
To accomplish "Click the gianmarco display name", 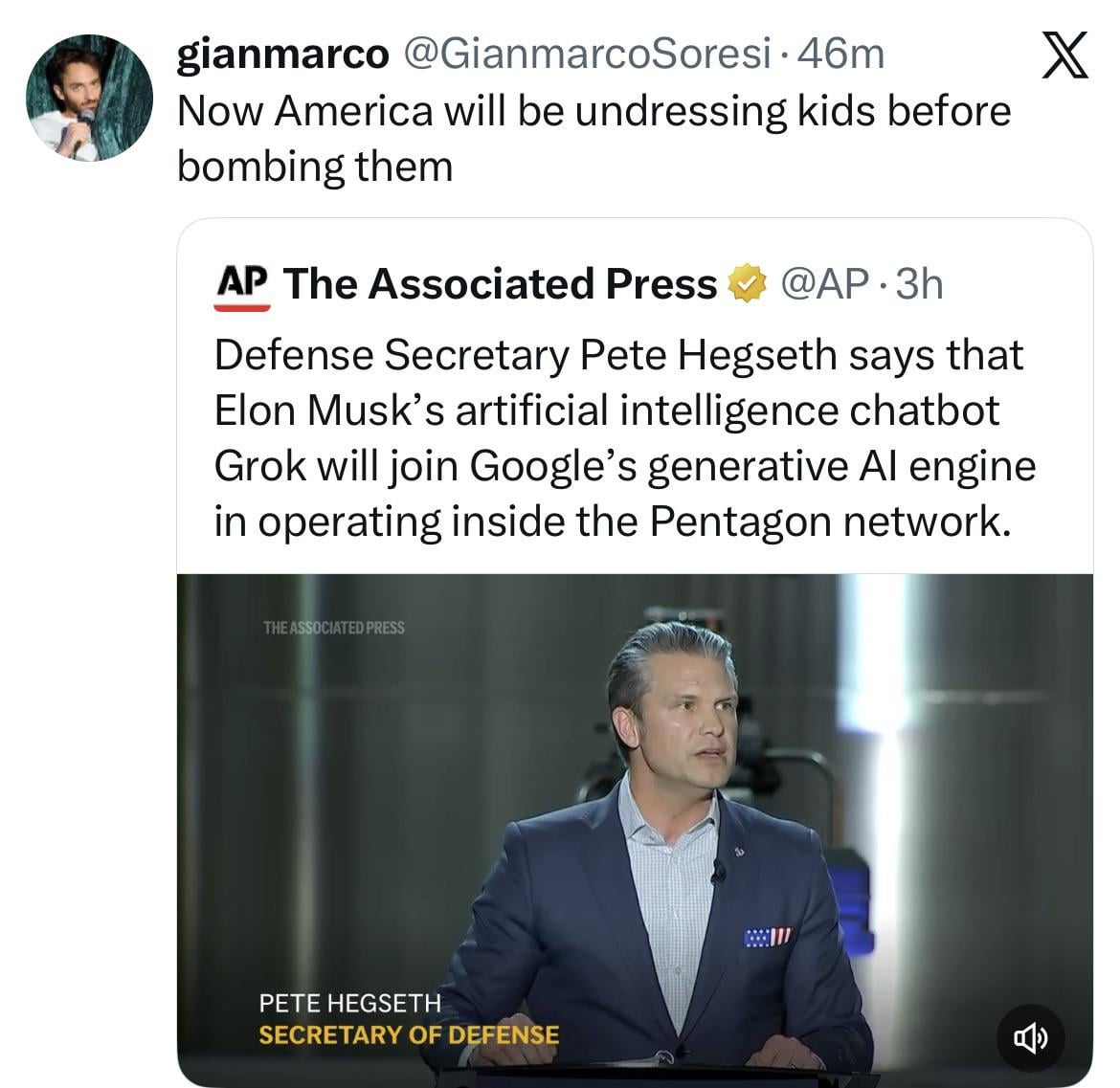I will click(x=282, y=55).
